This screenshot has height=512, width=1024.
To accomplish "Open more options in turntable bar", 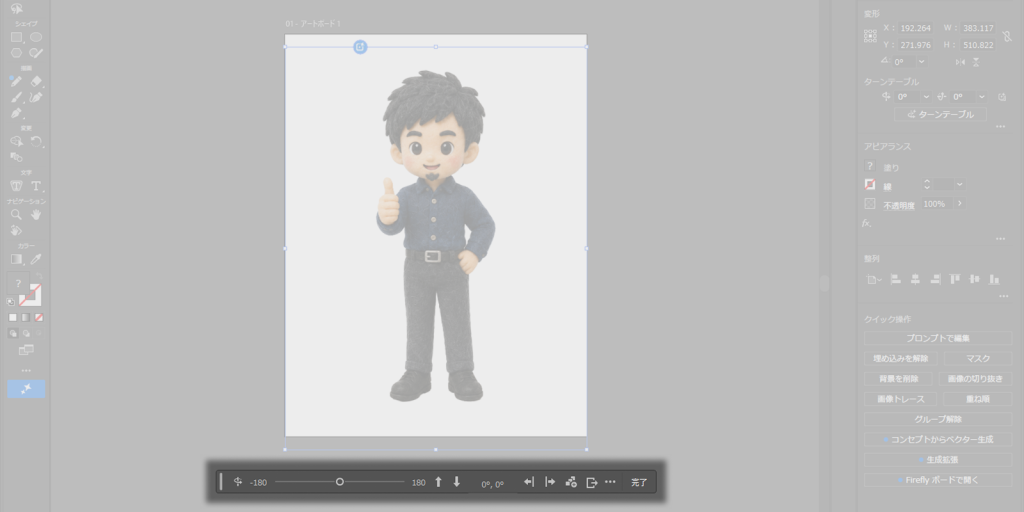I will [x=610, y=482].
